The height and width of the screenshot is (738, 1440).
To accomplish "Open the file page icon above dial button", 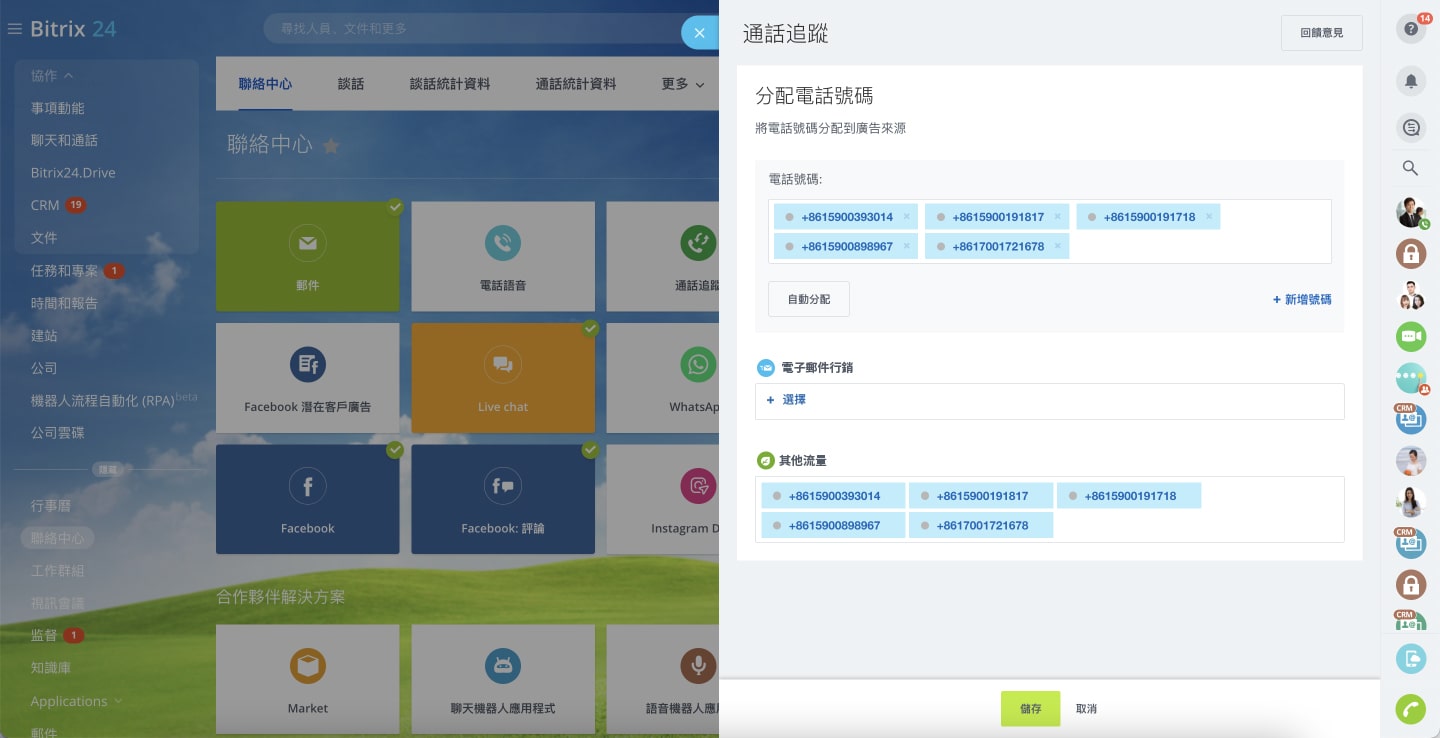I will coord(1411,658).
